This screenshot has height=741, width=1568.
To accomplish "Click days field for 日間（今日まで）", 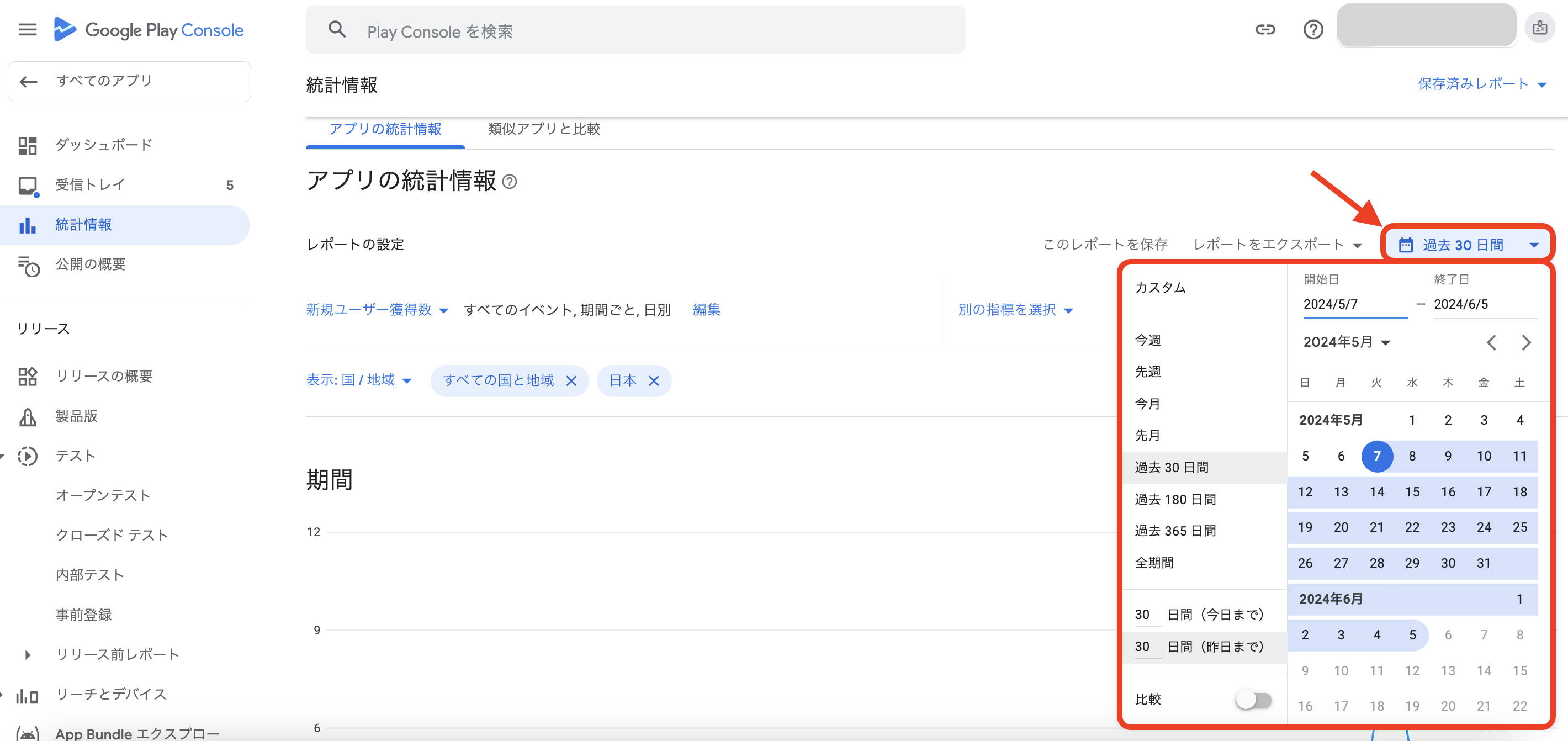I will [x=1148, y=615].
